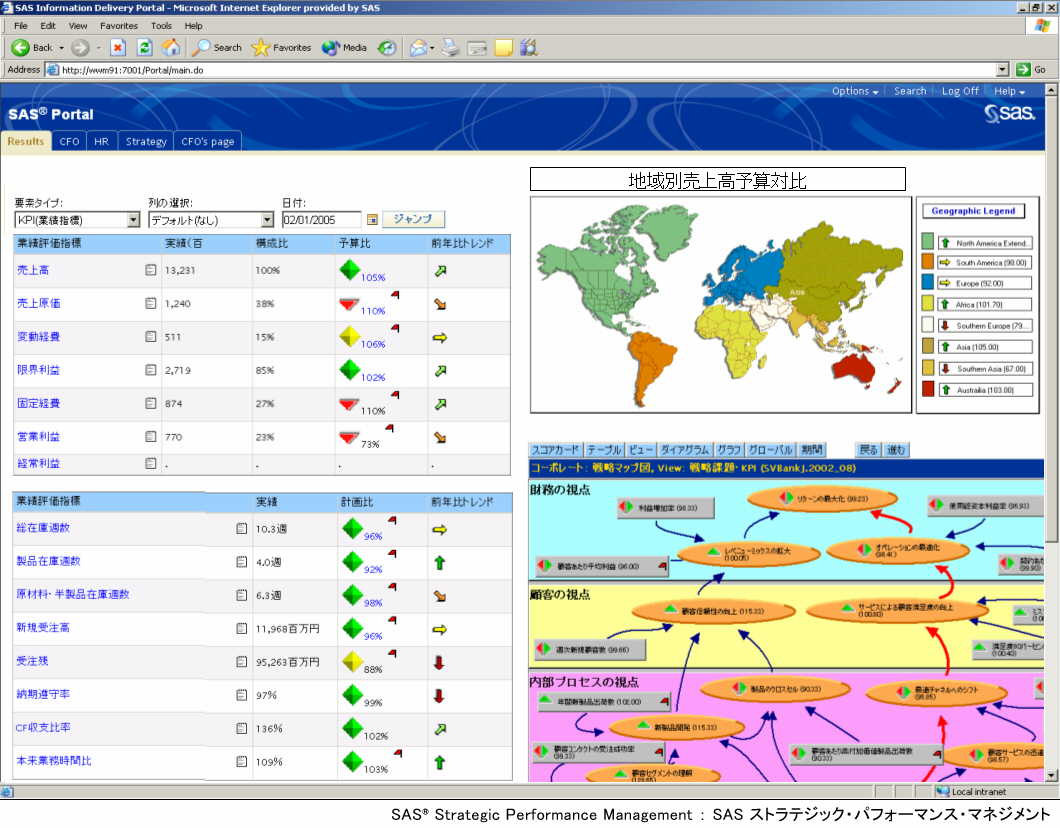Image resolution: width=1060 pixels, height=828 pixels.
Task: Select the ダイアグラム tab above the strategy map
Action: tap(684, 449)
